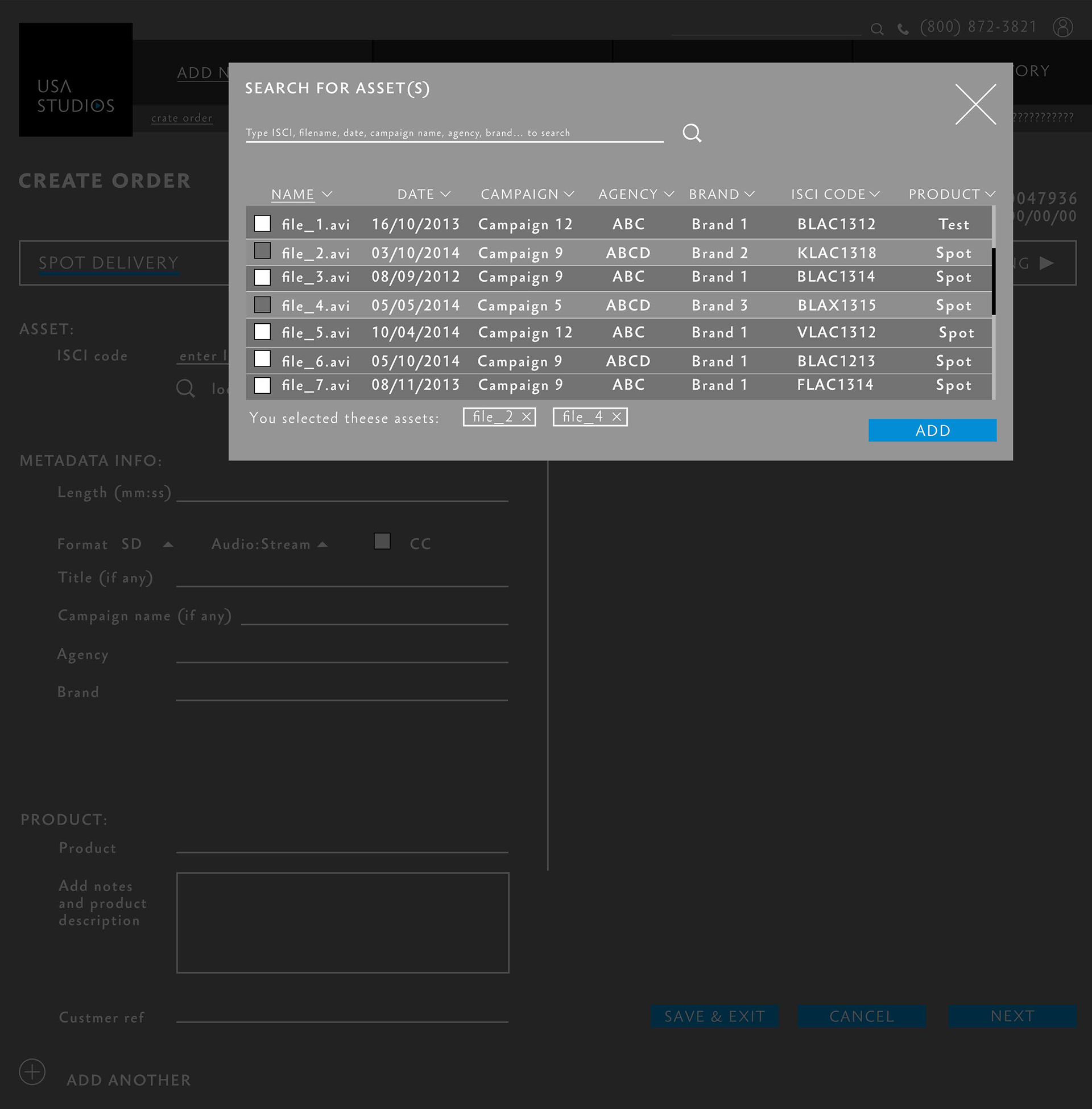Click the asset search text field

[454, 133]
